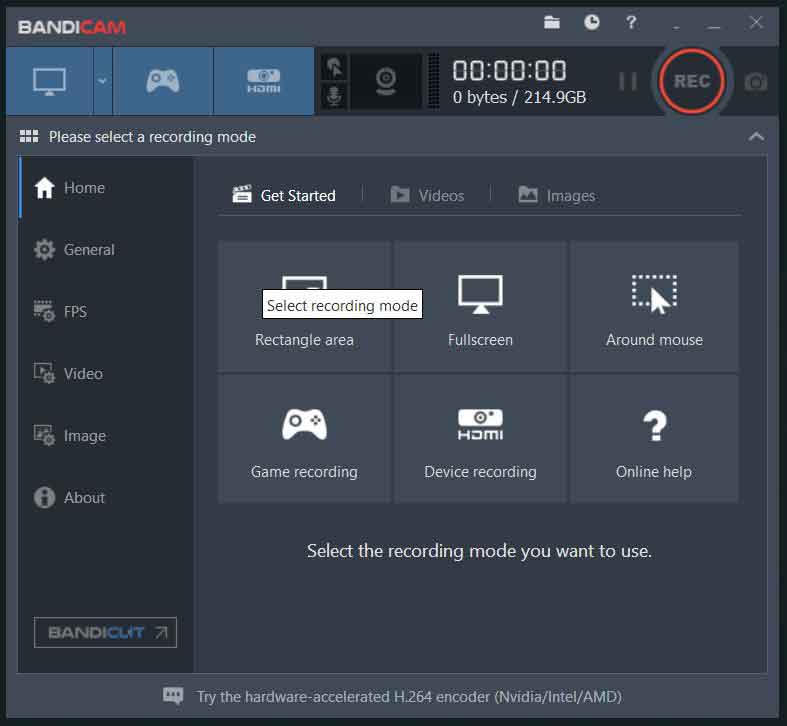Open output folder icon in title bar
Screen dimensions: 787x726
[x=552, y=23]
